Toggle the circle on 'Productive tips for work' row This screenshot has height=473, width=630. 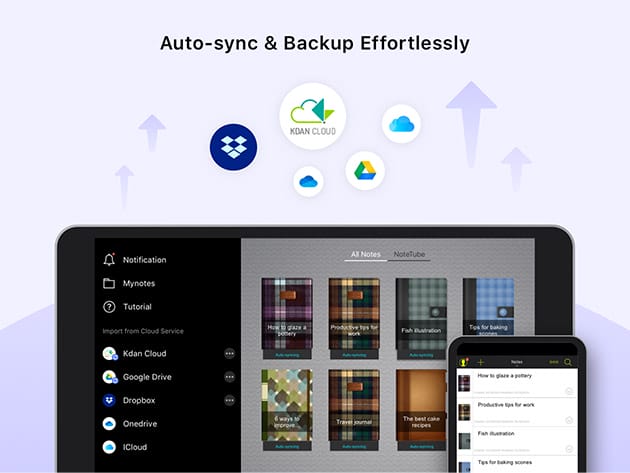569,420
